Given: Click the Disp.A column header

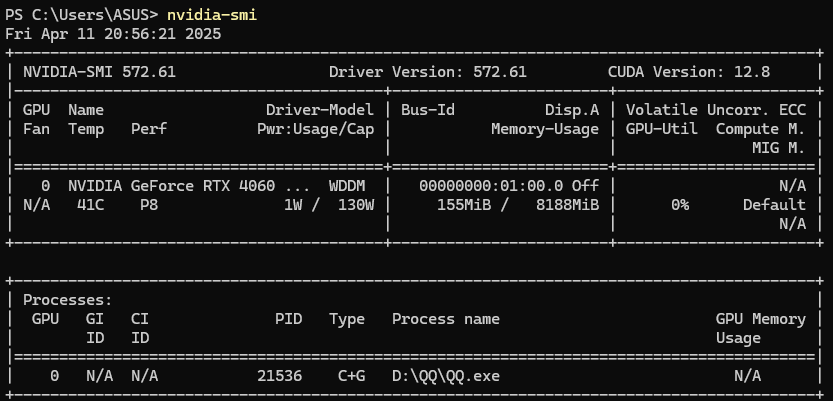Looking at the screenshot, I should coord(572,110).
